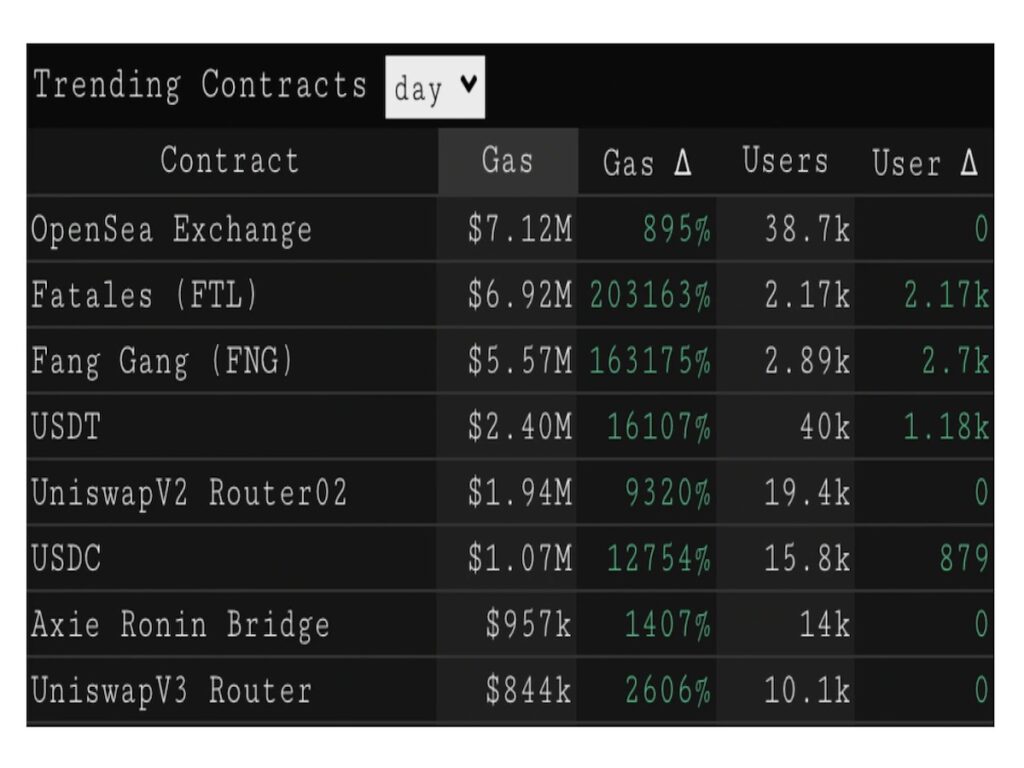This screenshot has height=768, width=1024.
Task: Click the $844k gas value
Action: click(x=528, y=690)
